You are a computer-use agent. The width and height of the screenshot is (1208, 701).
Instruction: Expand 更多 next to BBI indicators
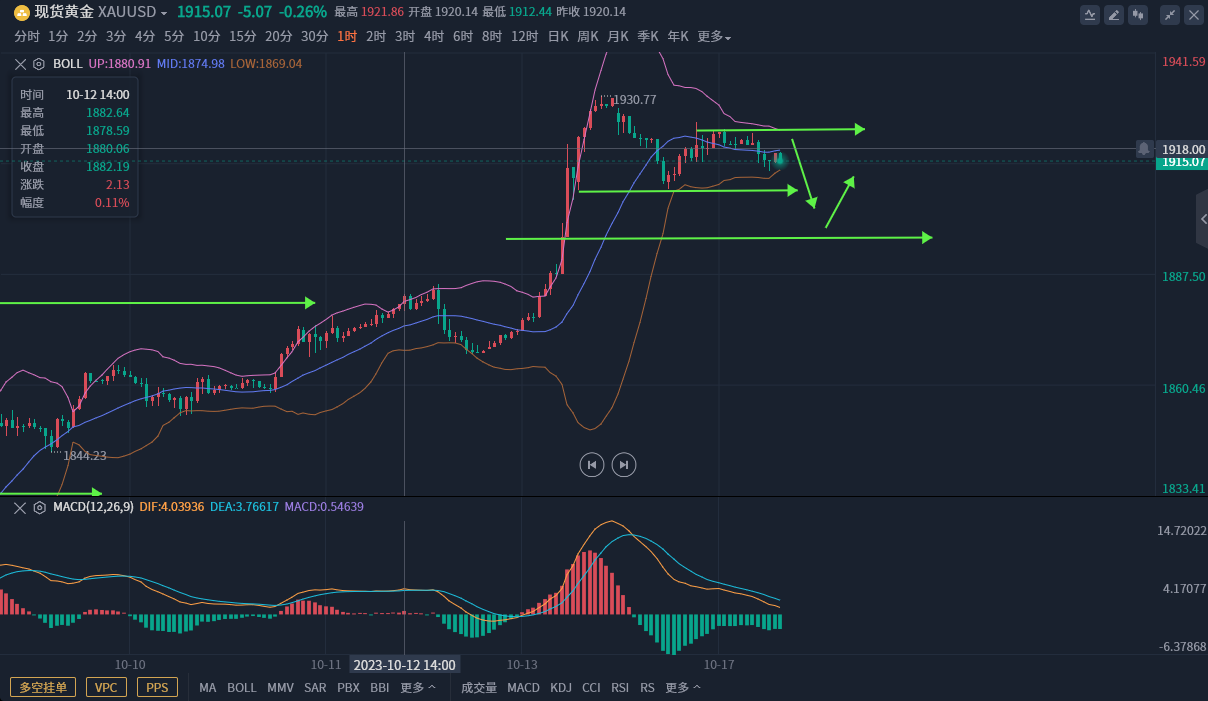(x=418, y=688)
